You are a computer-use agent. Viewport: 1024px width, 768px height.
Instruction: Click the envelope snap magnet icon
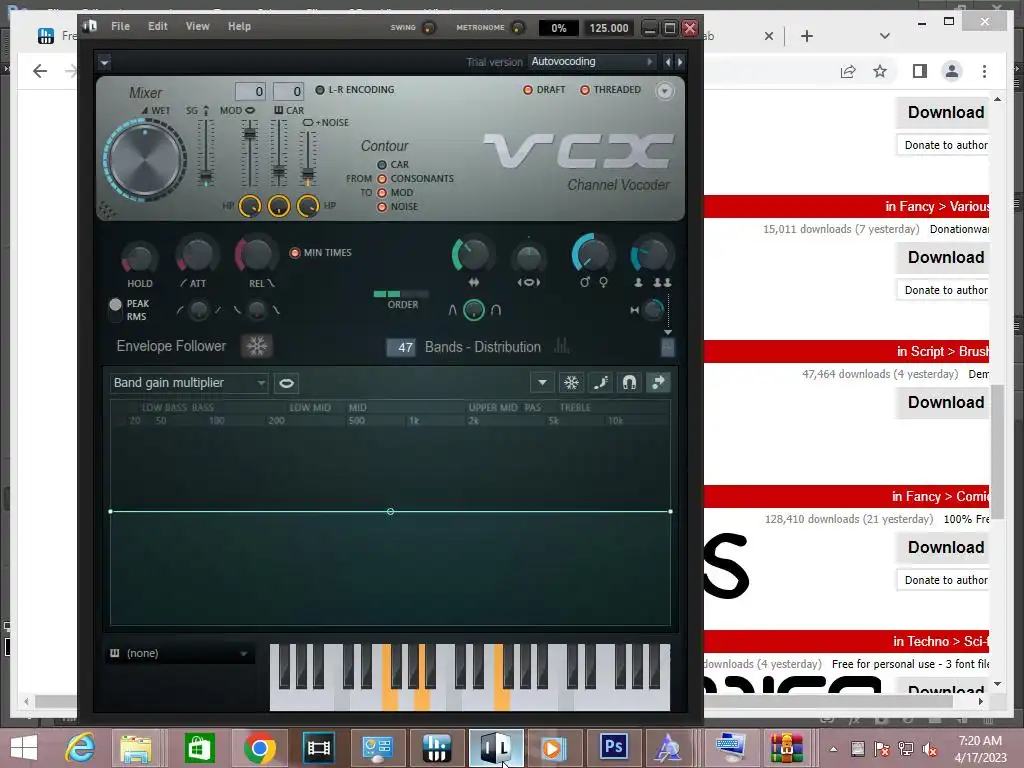coord(629,383)
